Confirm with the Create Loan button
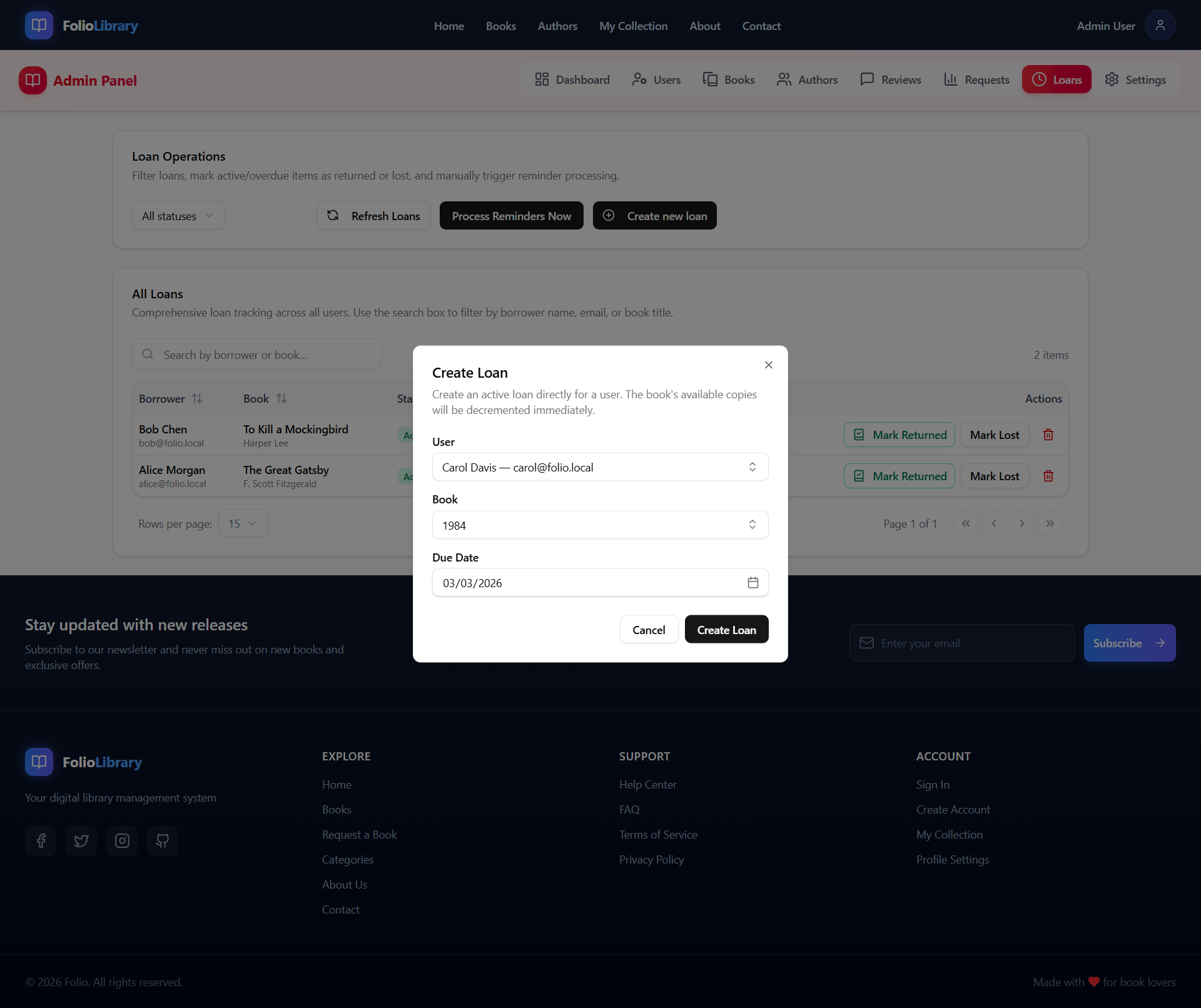Image resolution: width=1201 pixels, height=1008 pixels. [726, 629]
